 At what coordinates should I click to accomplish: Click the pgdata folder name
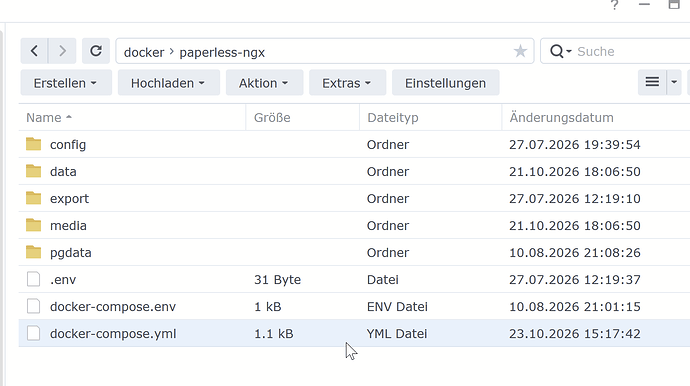coord(70,253)
